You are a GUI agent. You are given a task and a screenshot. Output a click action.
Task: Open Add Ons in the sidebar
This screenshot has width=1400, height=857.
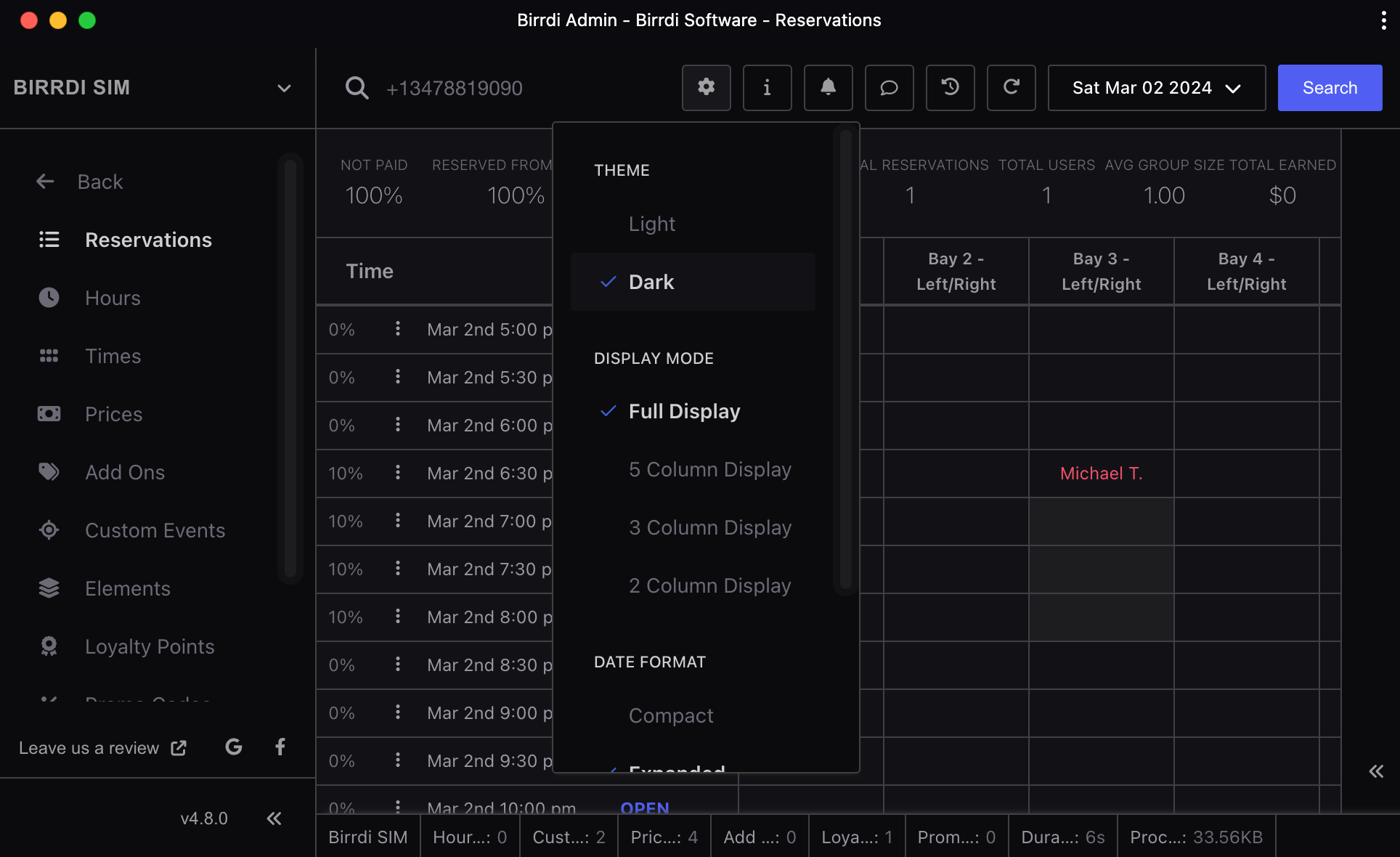(x=101, y=472)
